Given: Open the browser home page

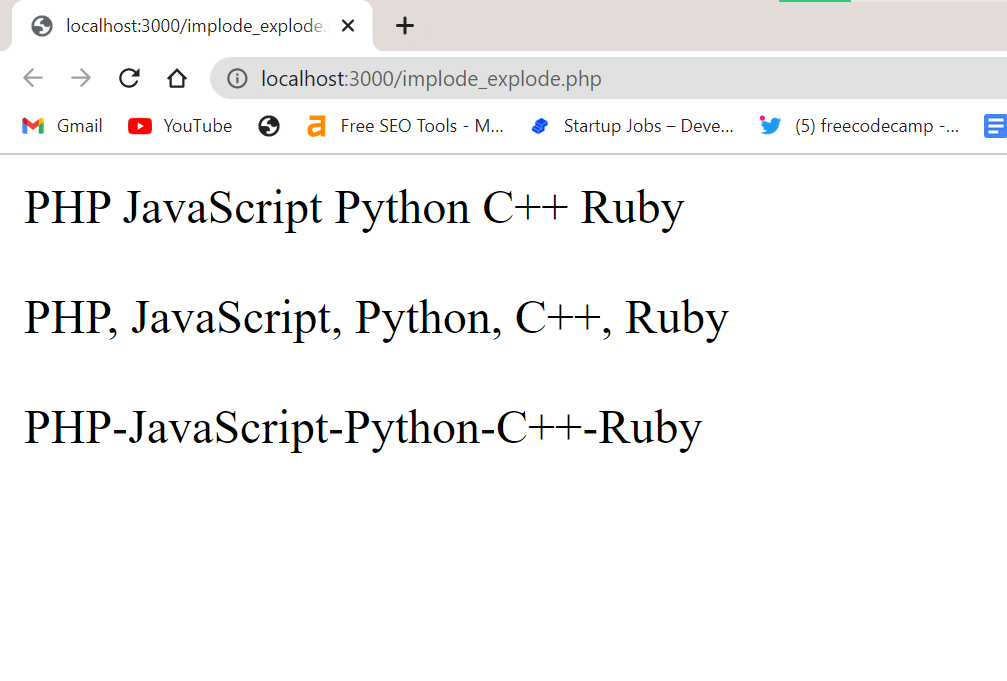Looking at the screenshot, I should coord(177,78).
